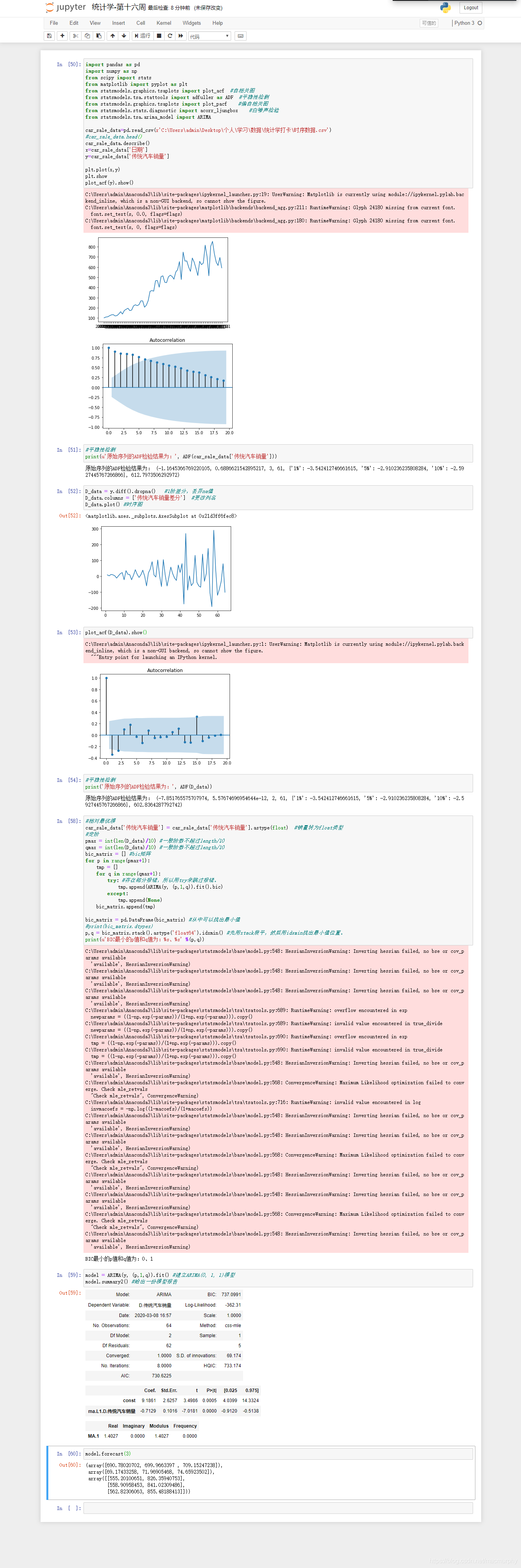The width and height of the screenshot is (521, 1568).
Task: Open the cell type dropdown (代码)
Action: 209,36
